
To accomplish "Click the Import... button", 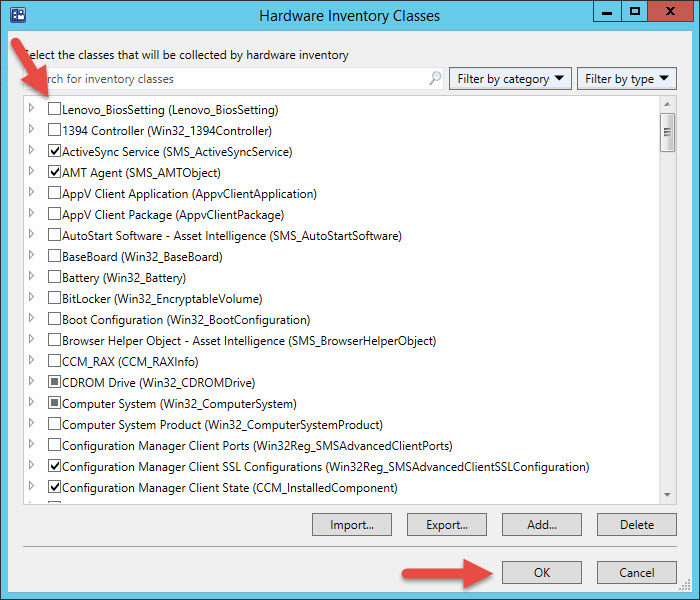I will pos(351,524).
